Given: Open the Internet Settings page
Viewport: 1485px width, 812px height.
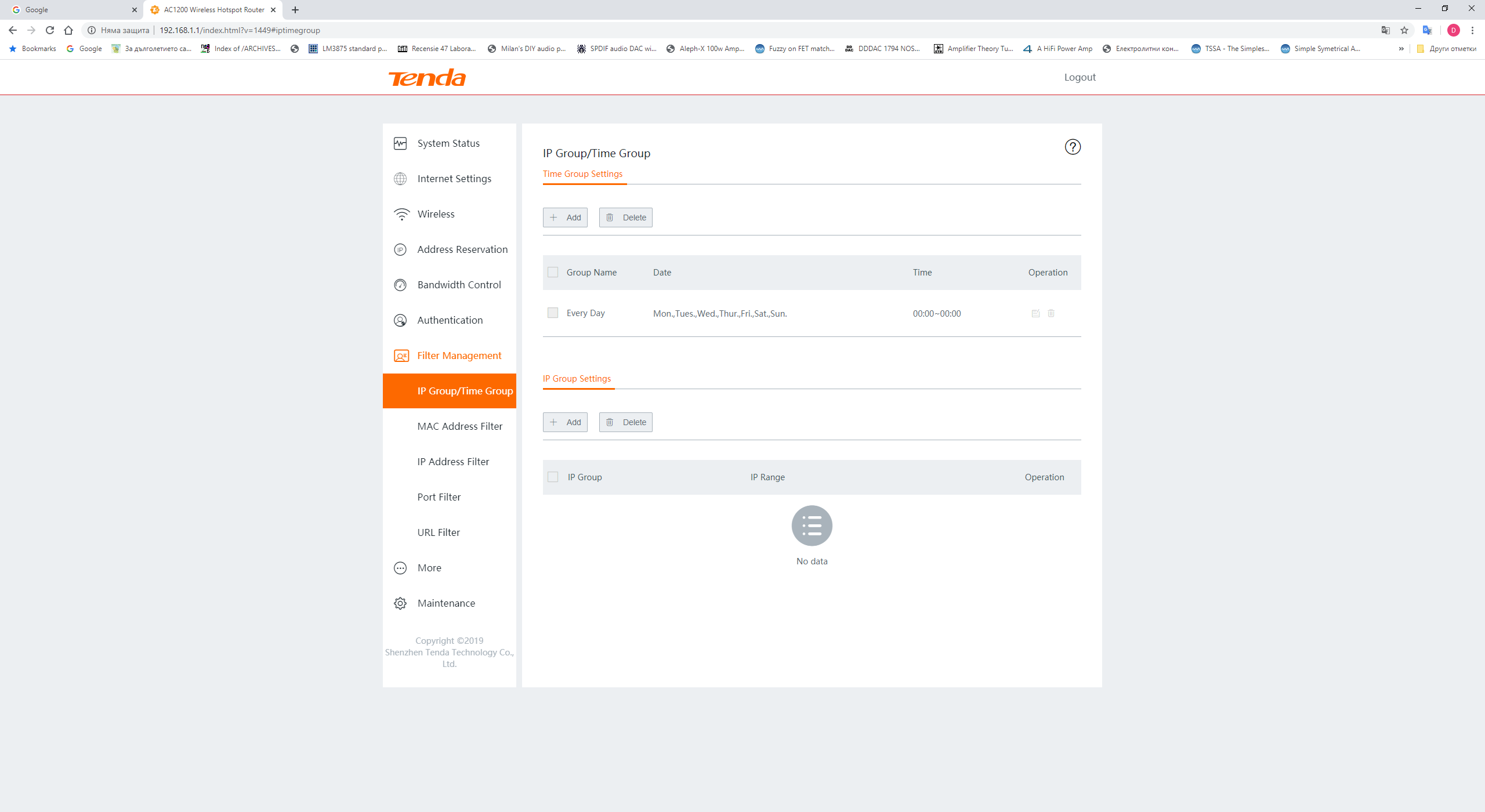Looking at the screenshot, I should pos(450,179).
